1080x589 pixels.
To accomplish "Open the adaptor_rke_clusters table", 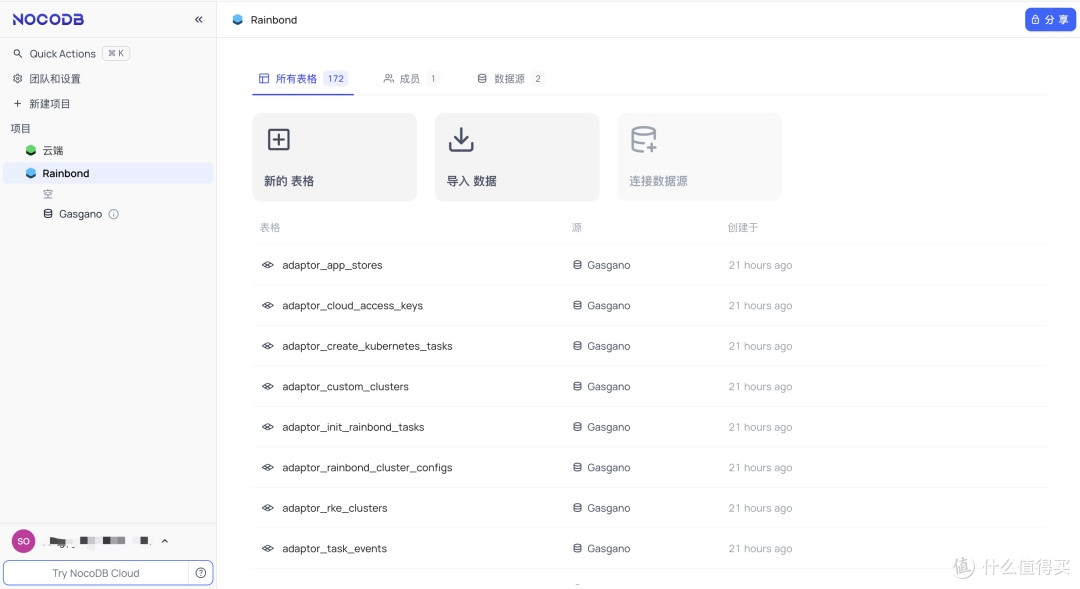I will coord(335,508).
